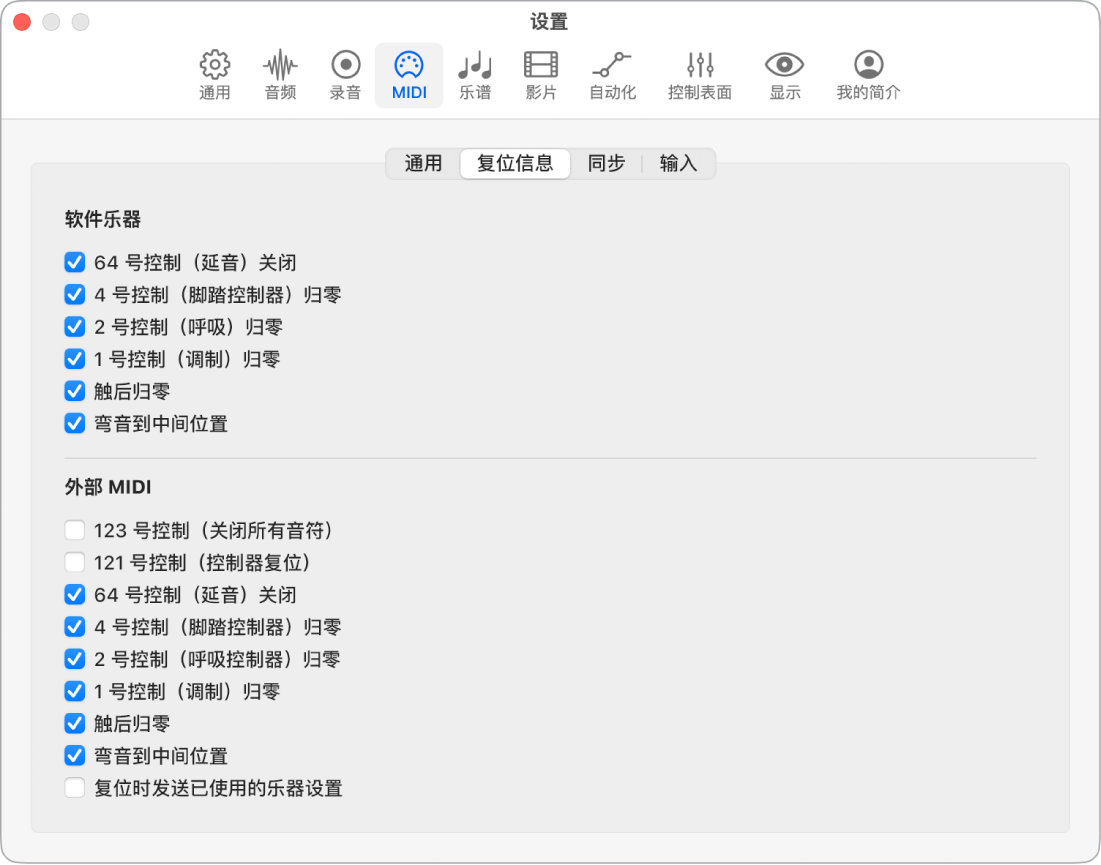Select the 显示 settings icon
This screenshot has width=1101, height=865.
784,75
